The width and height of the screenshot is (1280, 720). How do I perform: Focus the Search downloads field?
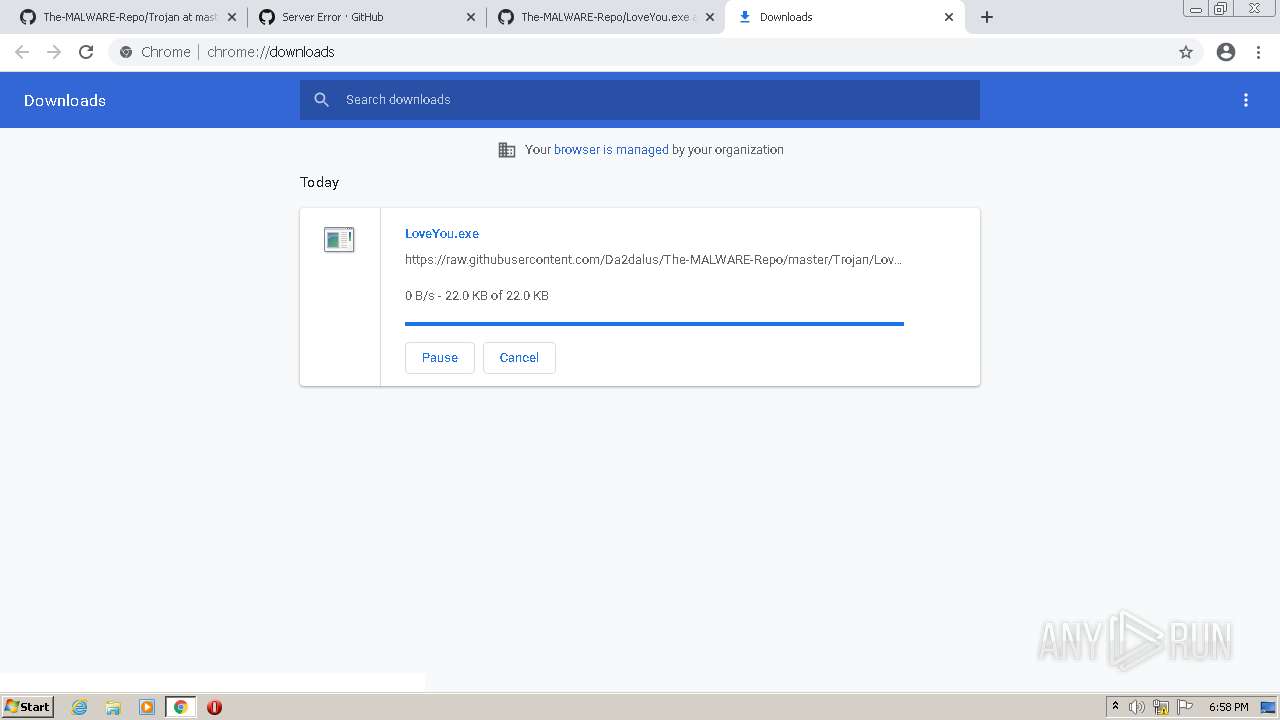[640, 100]
